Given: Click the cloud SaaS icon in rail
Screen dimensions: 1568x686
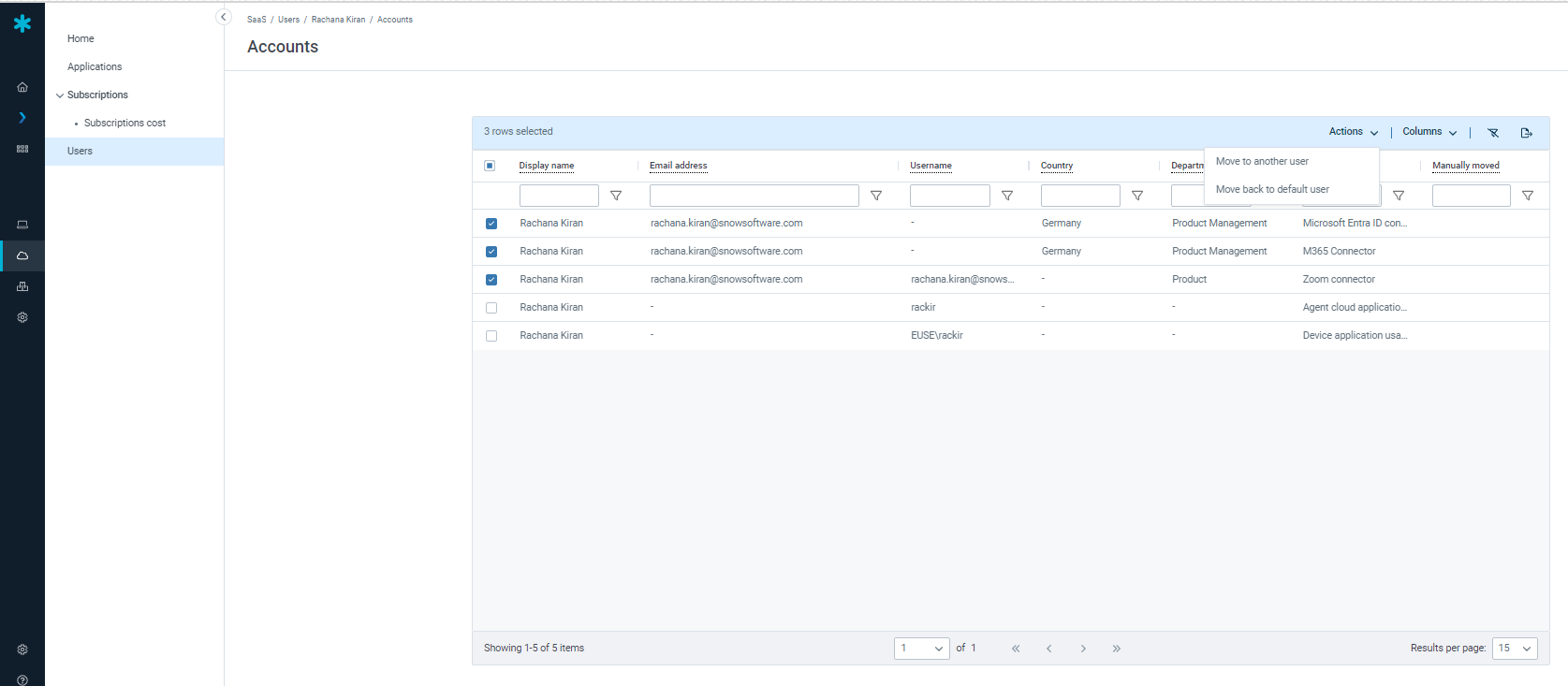Looking at the screenshot, I should pos(22,255).
